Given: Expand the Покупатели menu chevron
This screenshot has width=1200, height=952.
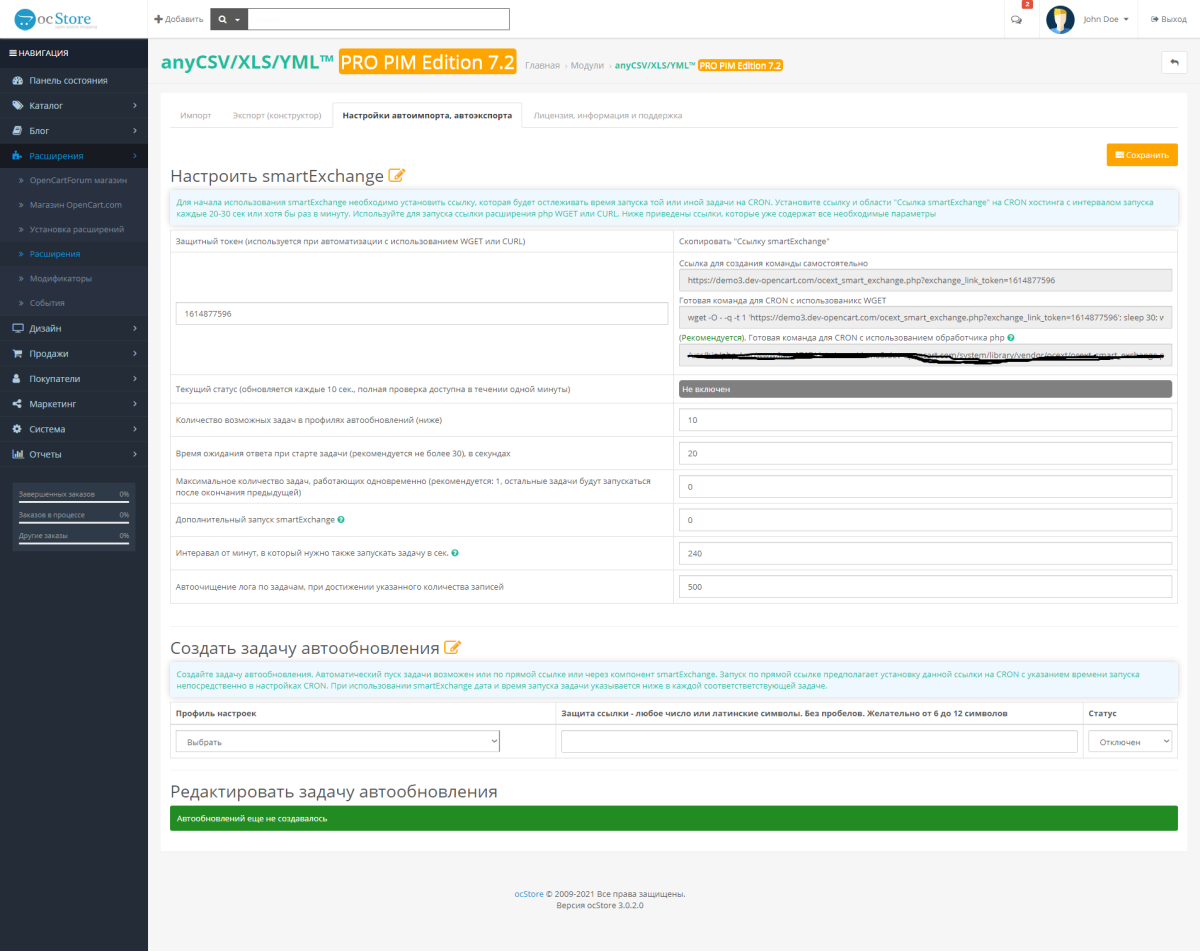Looking at the screenshot, I should (x=135, y=379).
